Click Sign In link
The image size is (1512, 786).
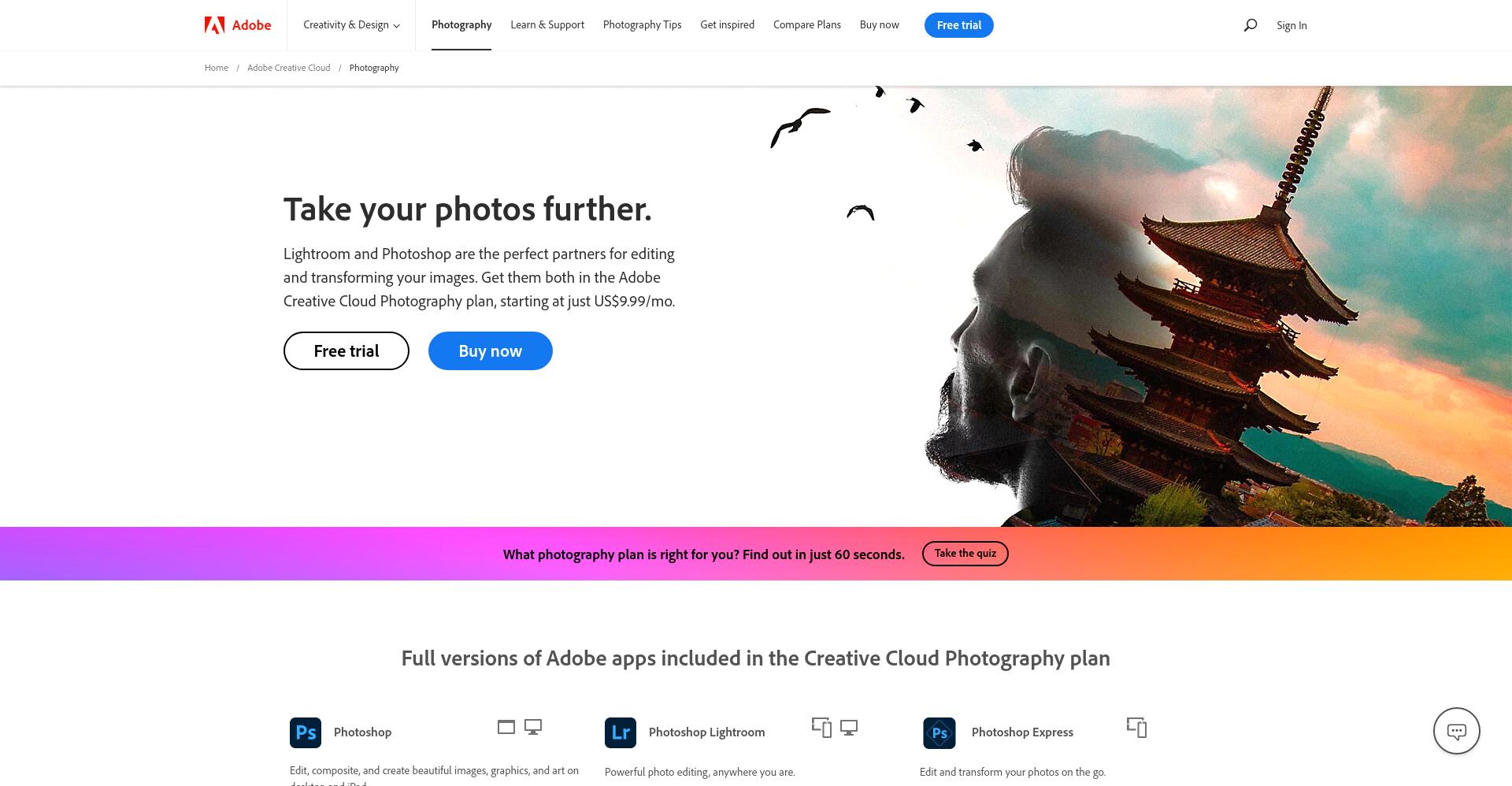coord(1291,25)
